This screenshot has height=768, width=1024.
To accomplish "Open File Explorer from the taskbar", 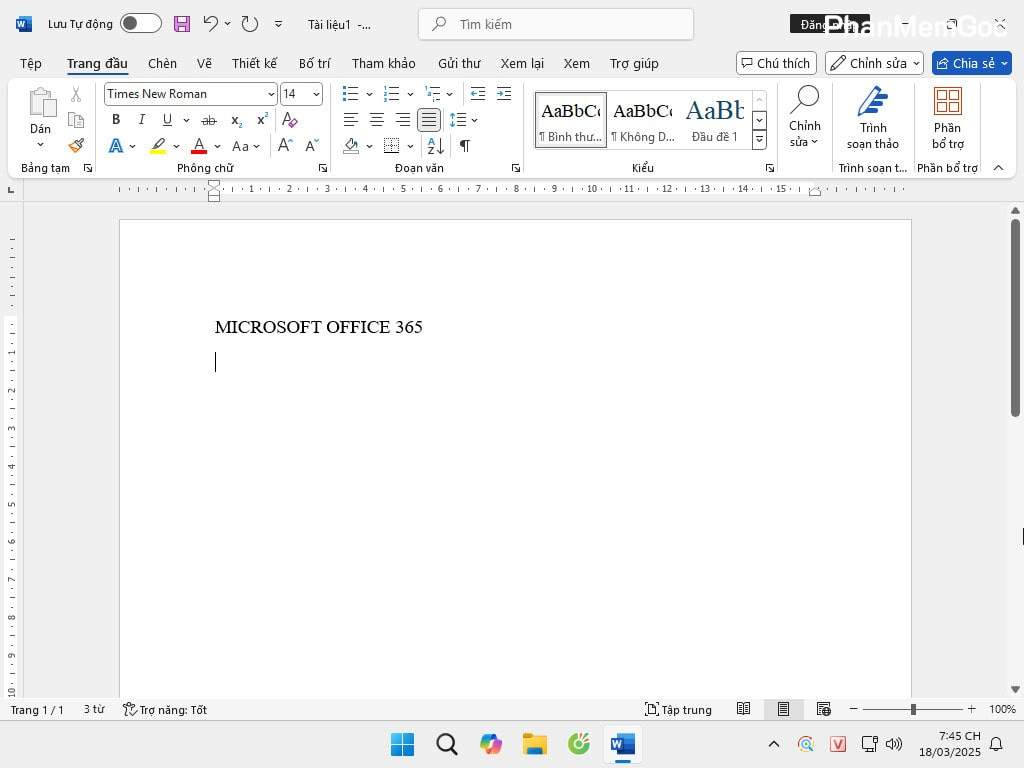I will [x=535, y=744].
